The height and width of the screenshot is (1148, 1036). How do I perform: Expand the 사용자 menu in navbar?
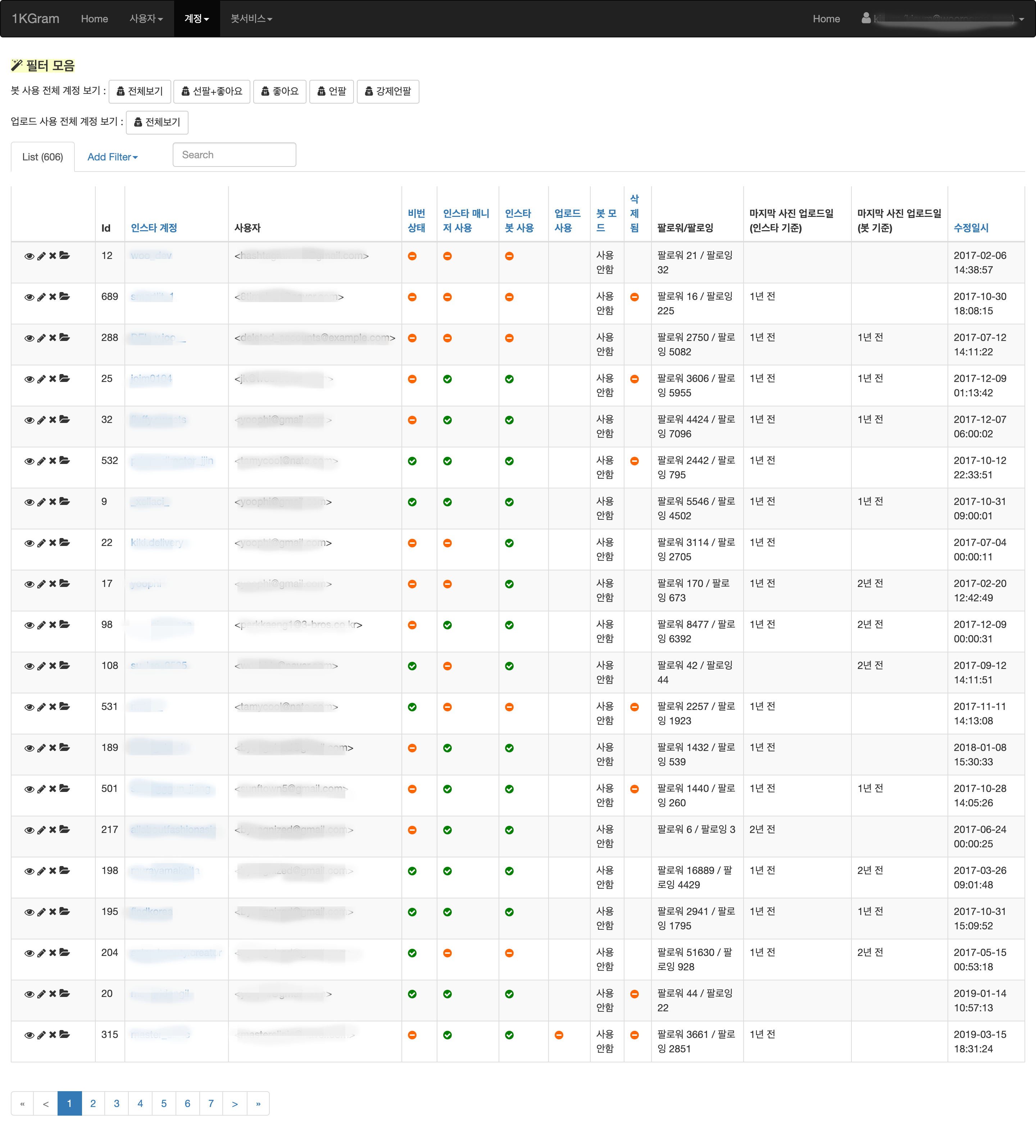(x=146, y=19)
